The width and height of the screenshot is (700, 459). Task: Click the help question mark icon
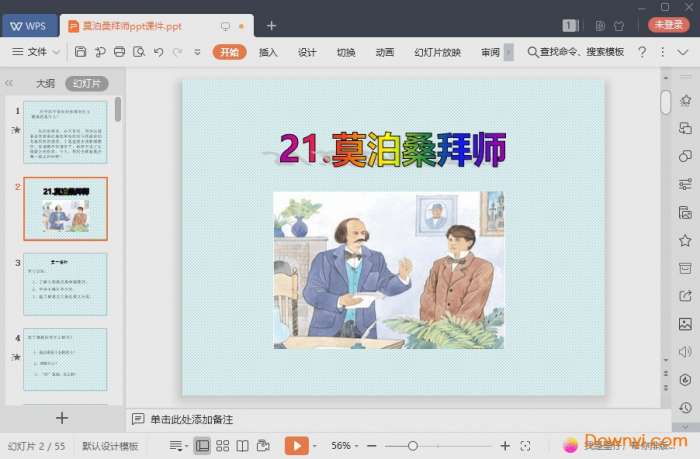coord(642,52)
